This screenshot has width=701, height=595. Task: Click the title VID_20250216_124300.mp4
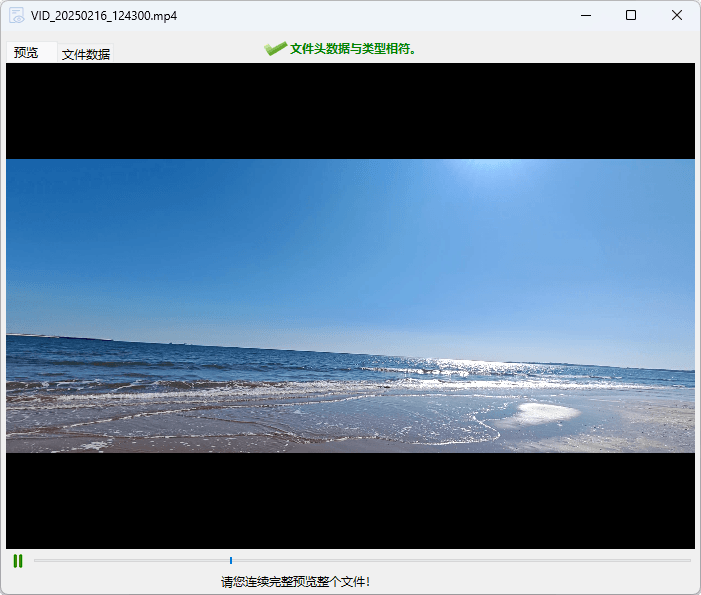104,16
